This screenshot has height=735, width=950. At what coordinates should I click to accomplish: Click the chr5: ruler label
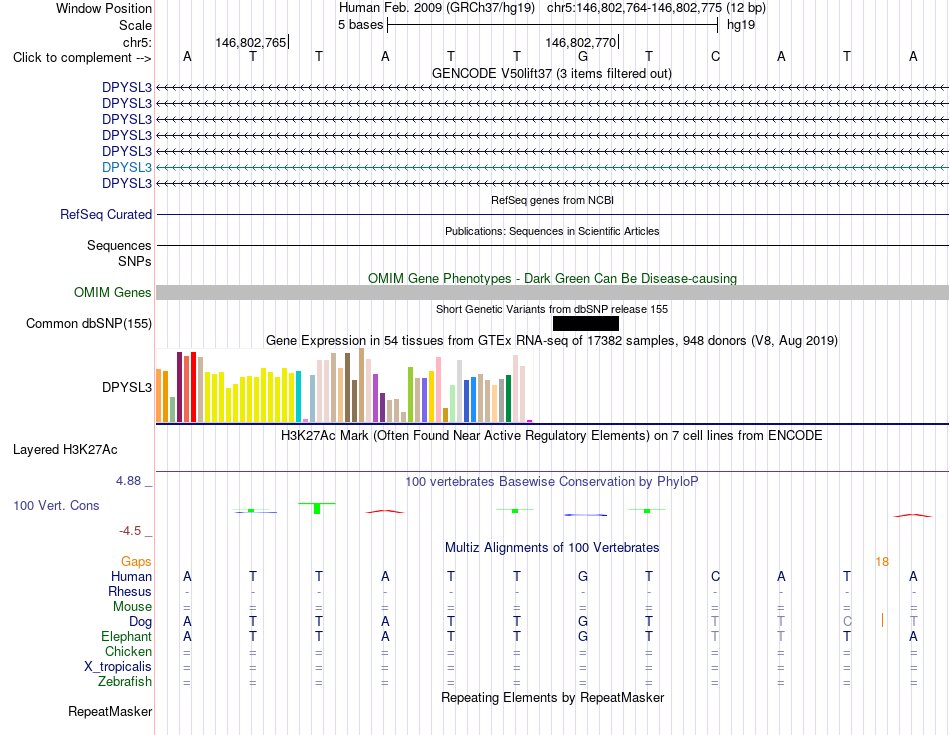(x=137, y=42)
